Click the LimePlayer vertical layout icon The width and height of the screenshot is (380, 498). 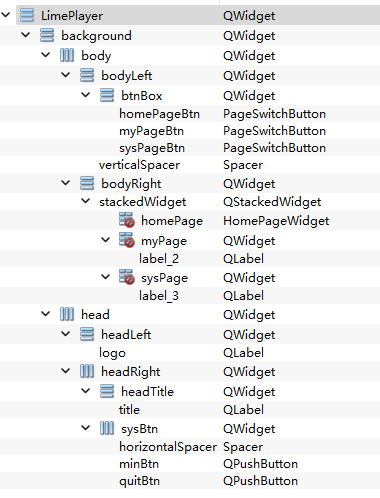pyautogui.click(x=27, y=15)
